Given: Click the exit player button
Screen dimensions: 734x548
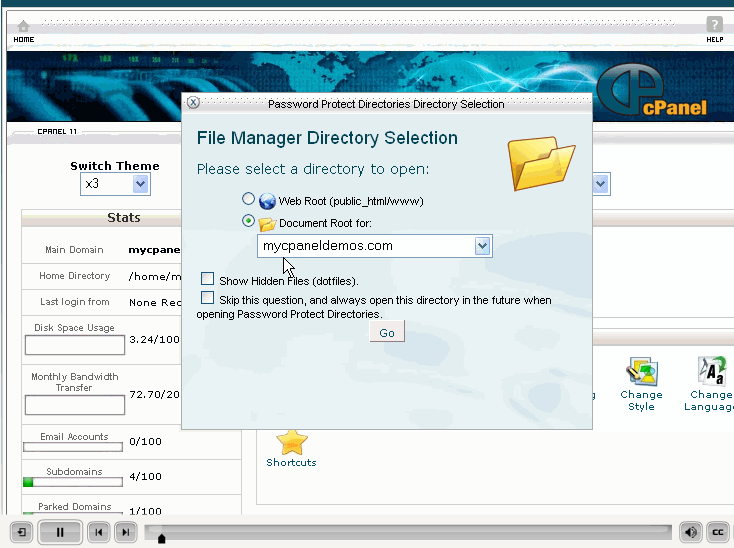Looking at the screenshot, I should [22, 532].
